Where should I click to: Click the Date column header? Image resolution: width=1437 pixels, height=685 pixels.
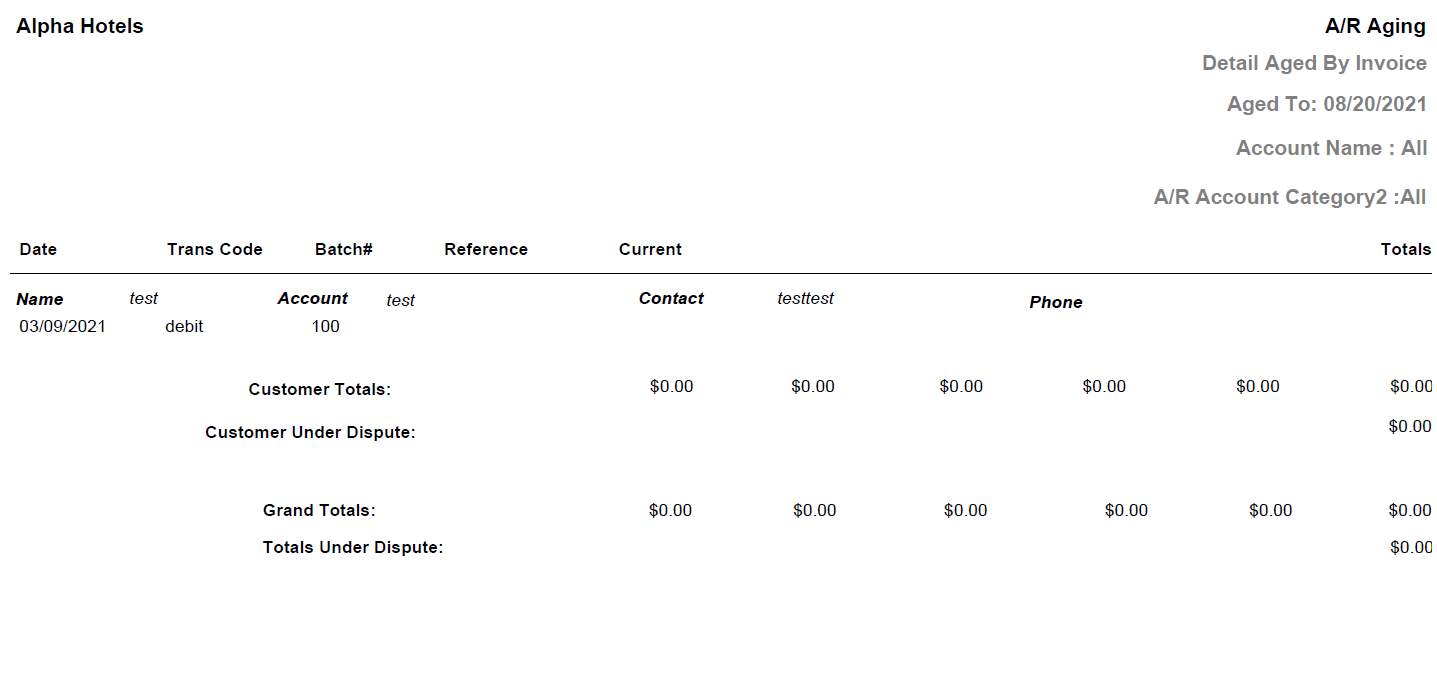pyautogui.click(x=38, y=250)
